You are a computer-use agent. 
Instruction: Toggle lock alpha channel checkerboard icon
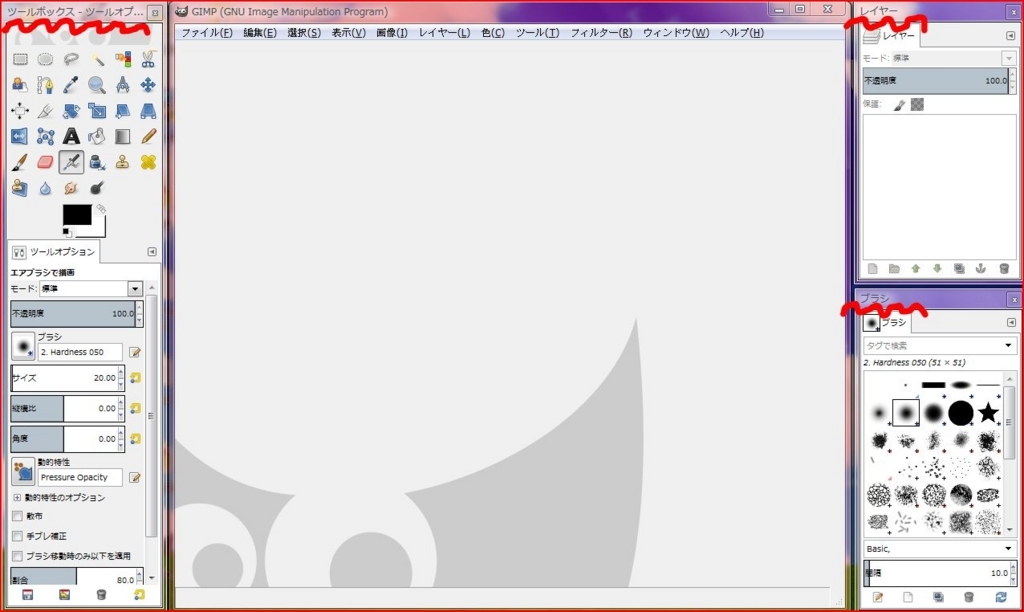pyautogui.click(x=918, y=105)
